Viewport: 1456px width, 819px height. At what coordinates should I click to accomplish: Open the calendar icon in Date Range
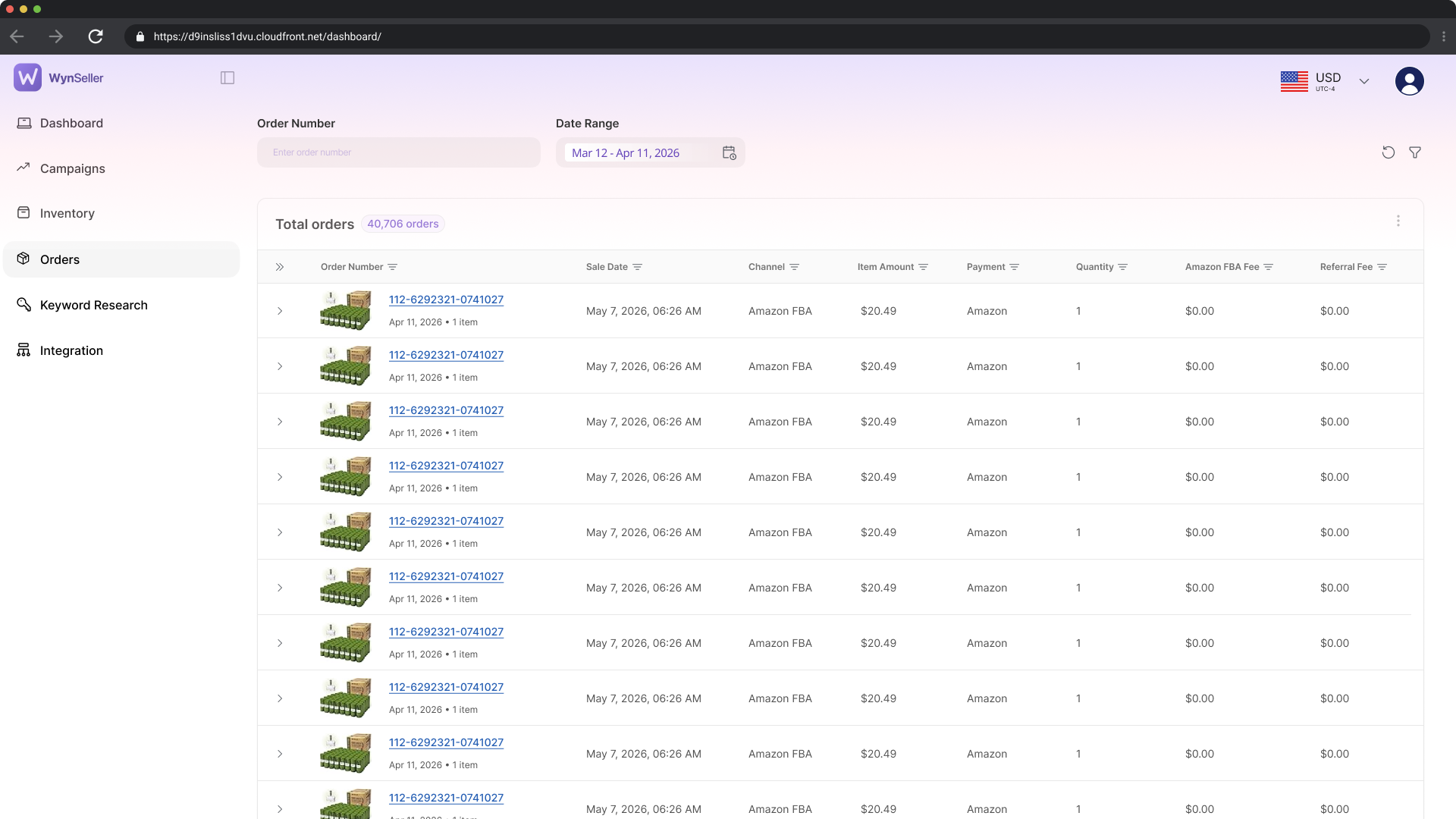729,152
